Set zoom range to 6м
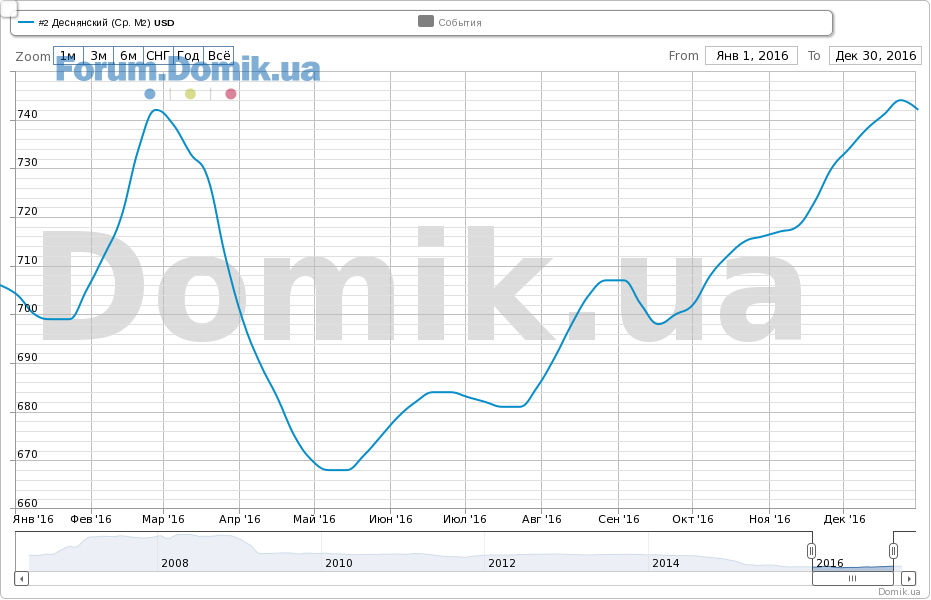931x600 pixels. (x=128, y=56)
